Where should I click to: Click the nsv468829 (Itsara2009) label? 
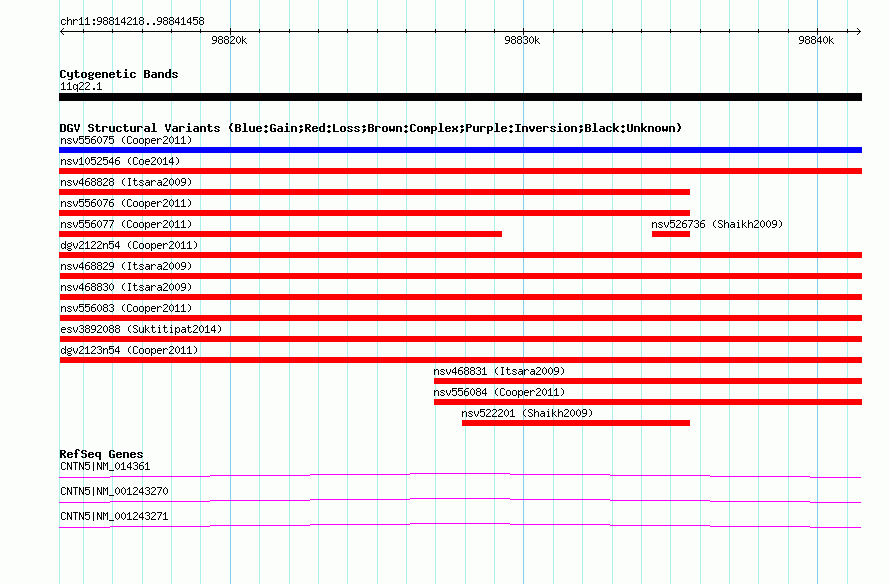click(126, 266)
